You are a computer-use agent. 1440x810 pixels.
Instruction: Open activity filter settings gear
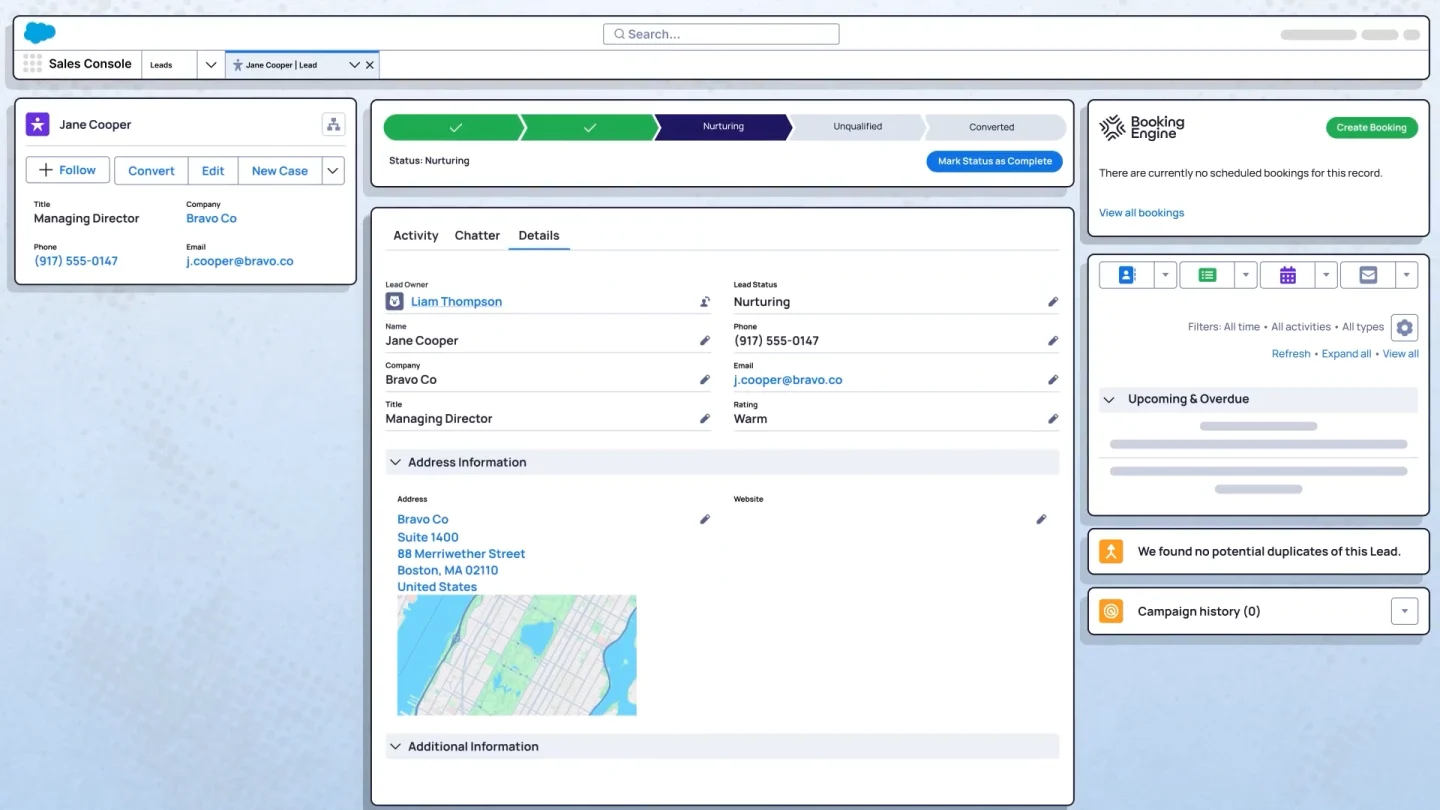click(x=1404, y=327)
